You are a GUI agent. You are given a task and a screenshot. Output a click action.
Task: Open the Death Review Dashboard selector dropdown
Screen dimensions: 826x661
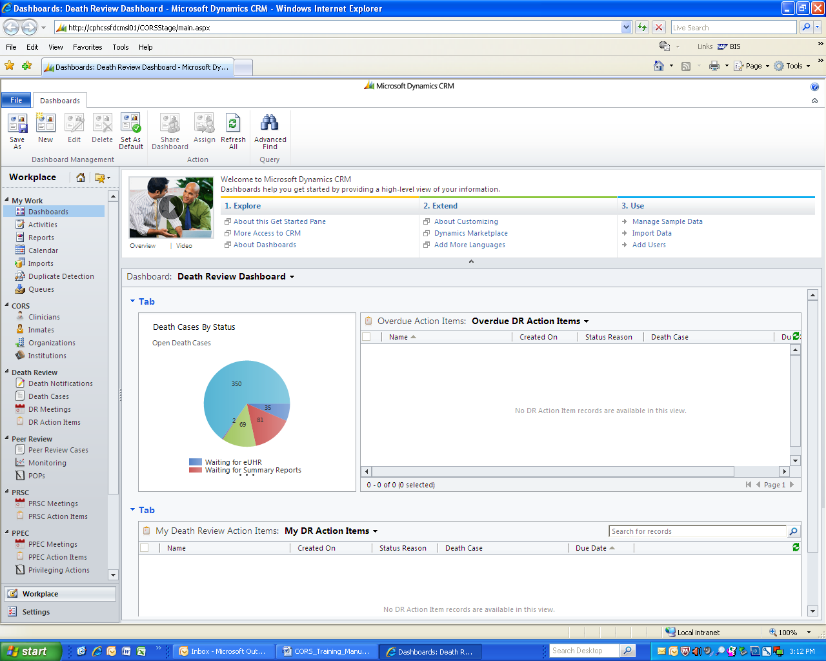point(292,277)
